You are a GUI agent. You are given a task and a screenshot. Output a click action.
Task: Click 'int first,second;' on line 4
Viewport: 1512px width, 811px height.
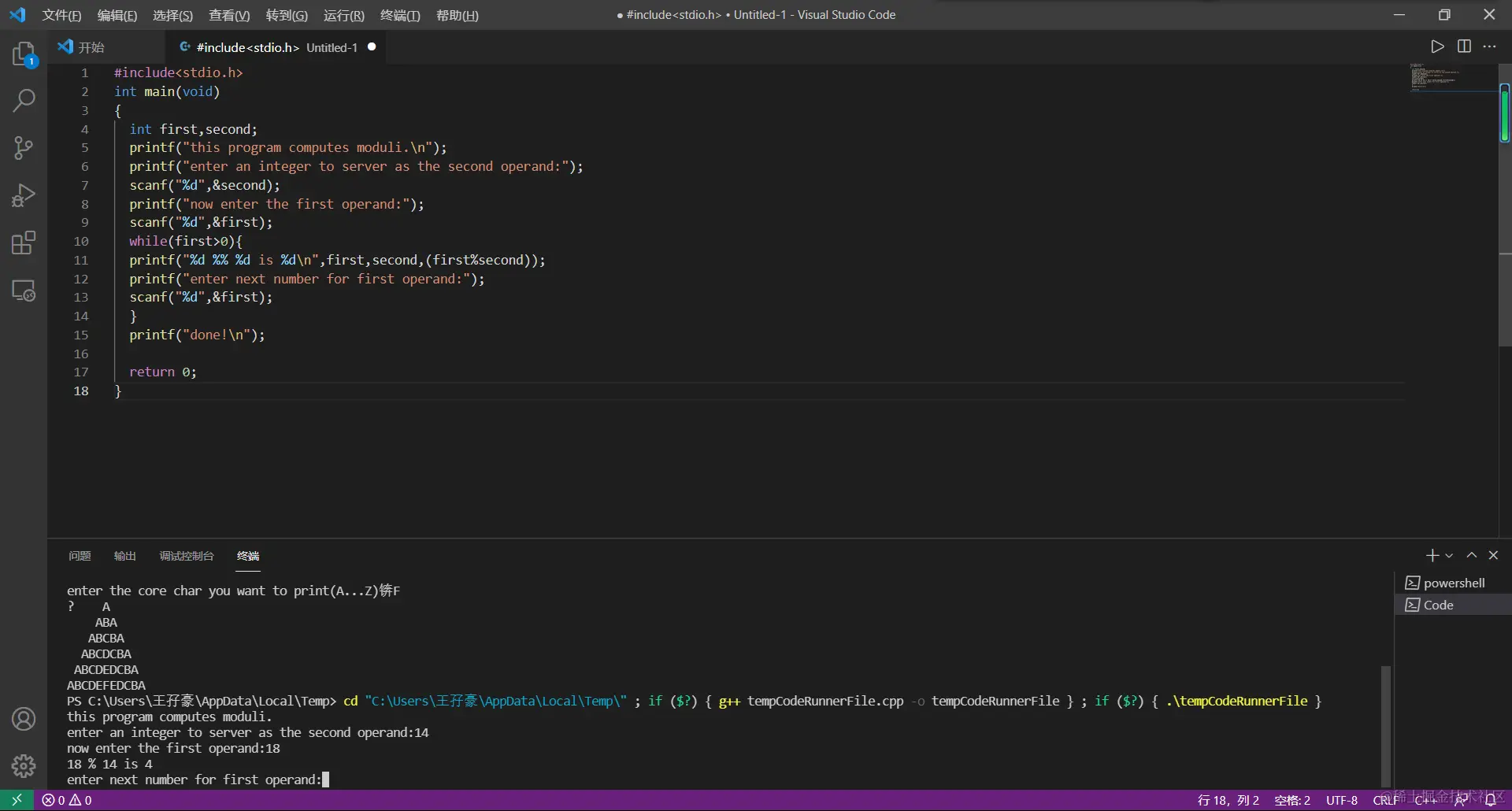point(193,129)
